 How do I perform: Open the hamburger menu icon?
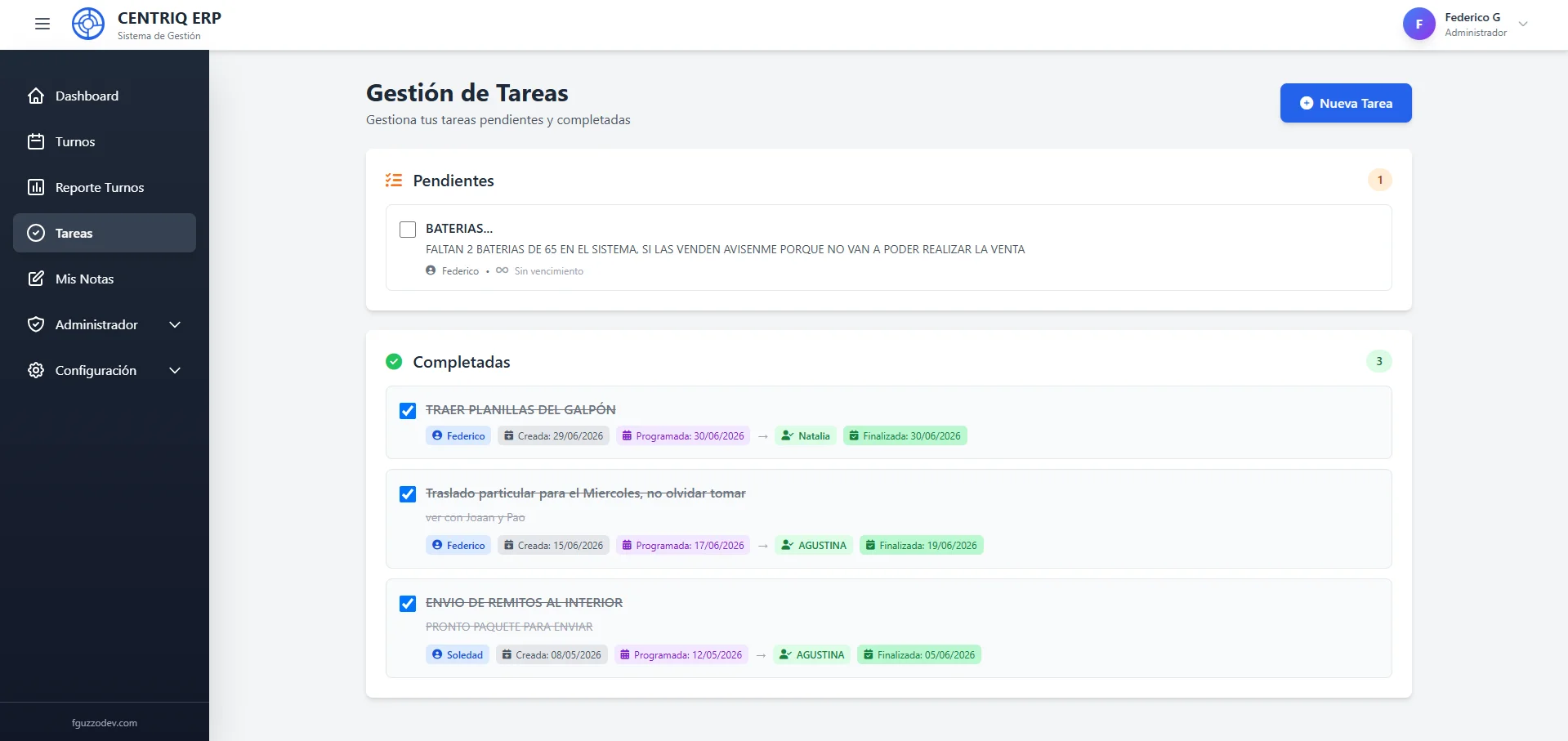coord(42,25)
